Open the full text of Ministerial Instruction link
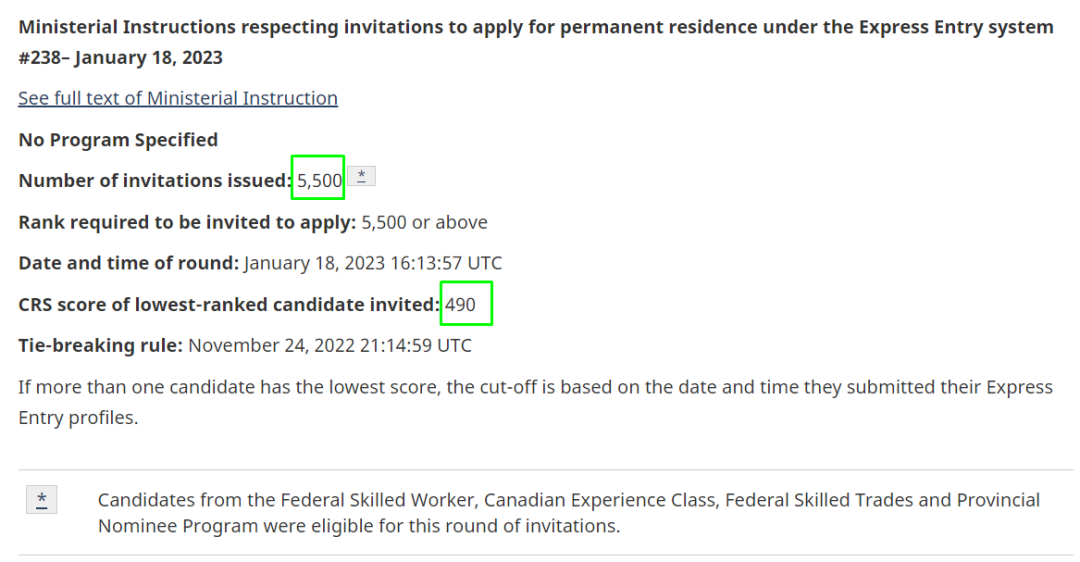Image resolution: width=1080 pixels, height=562 pixels. (x=178, y=98)
